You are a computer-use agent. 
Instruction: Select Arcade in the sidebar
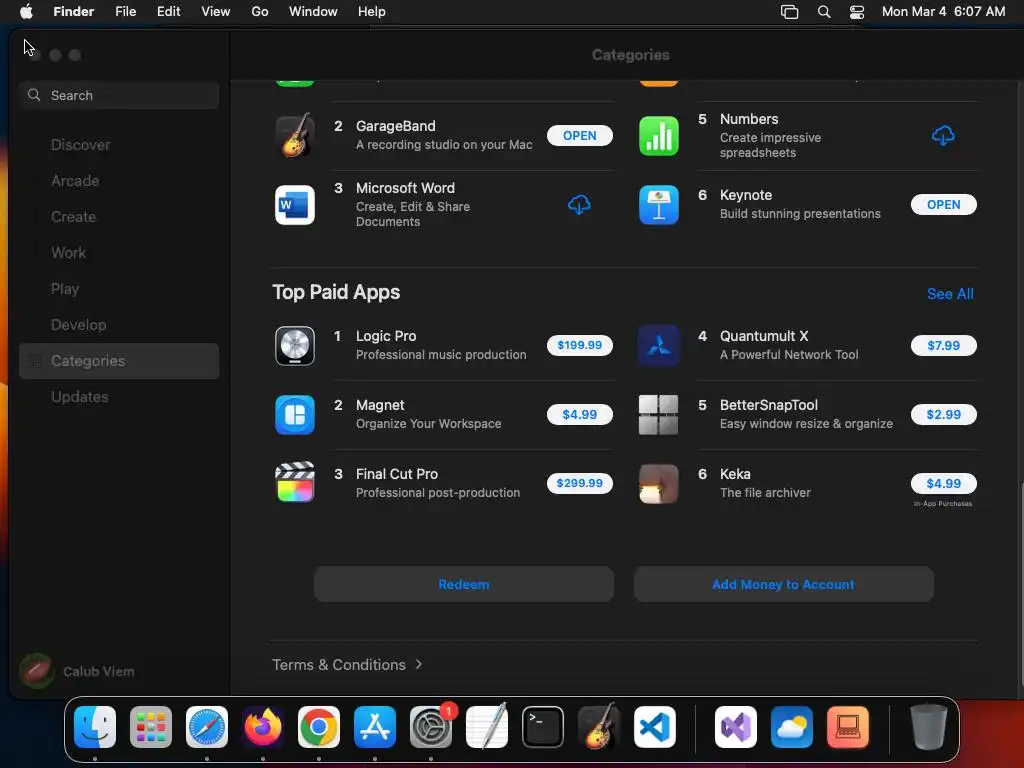119,181
